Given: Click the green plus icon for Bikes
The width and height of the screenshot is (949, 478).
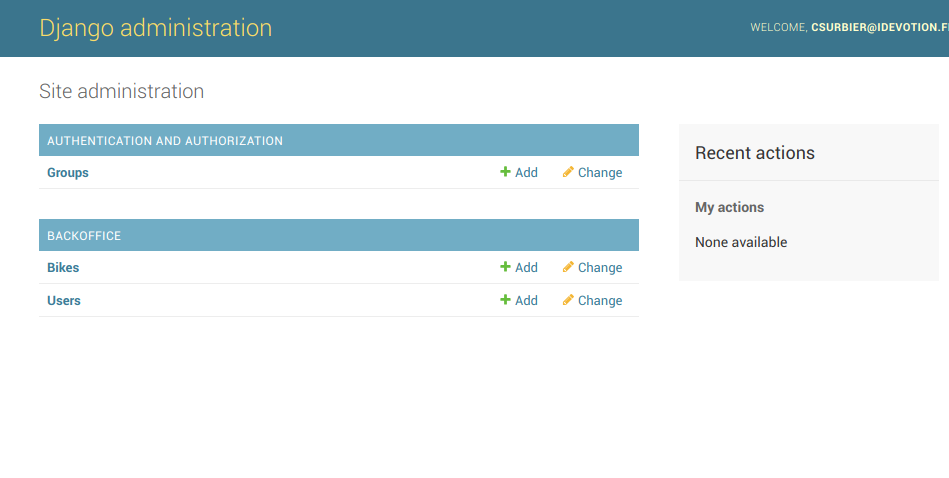Looking at the screenshot, I should coord(505,267).
